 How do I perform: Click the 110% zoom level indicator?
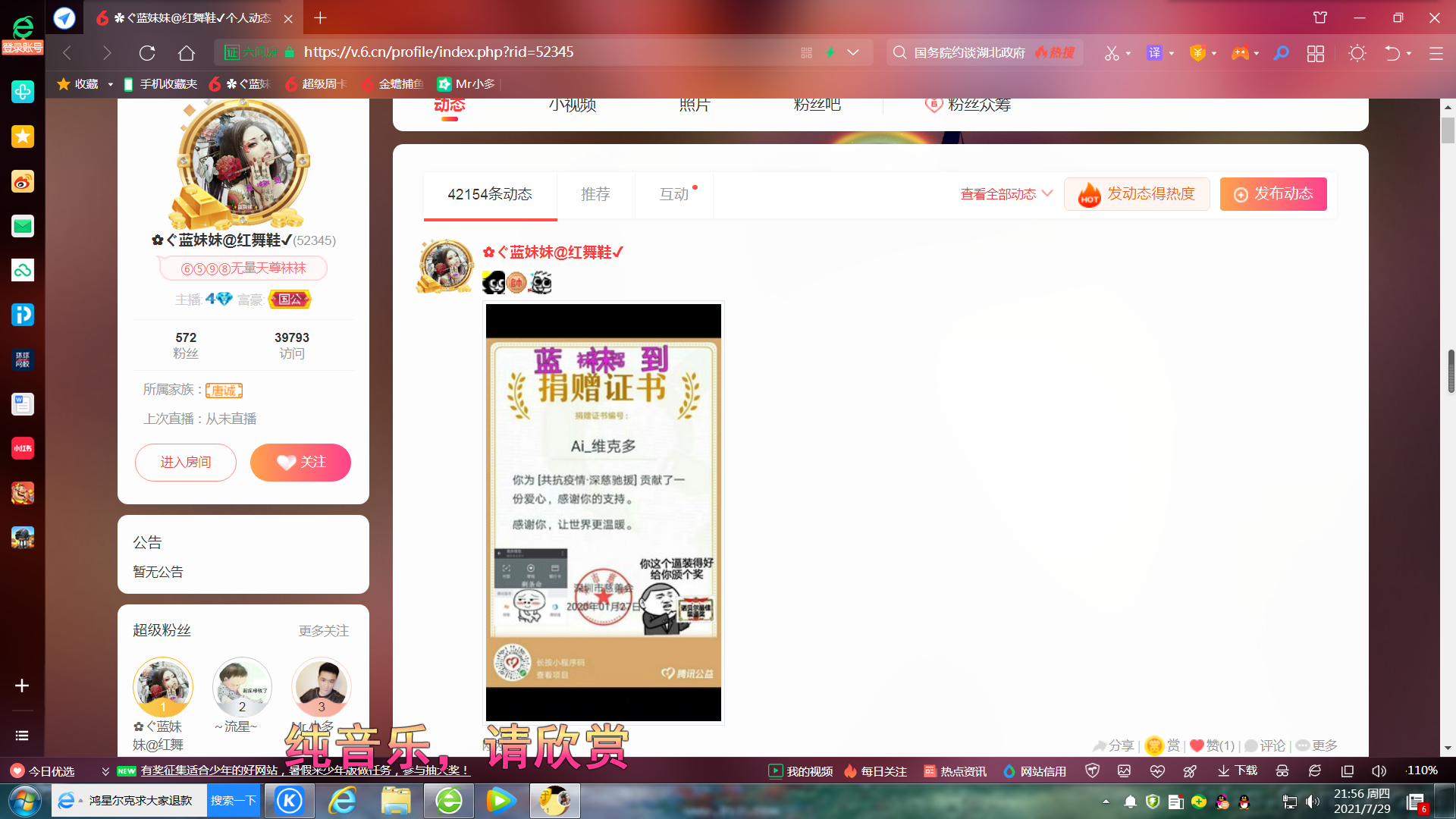pyautogui.click(x=1422, y=770)
